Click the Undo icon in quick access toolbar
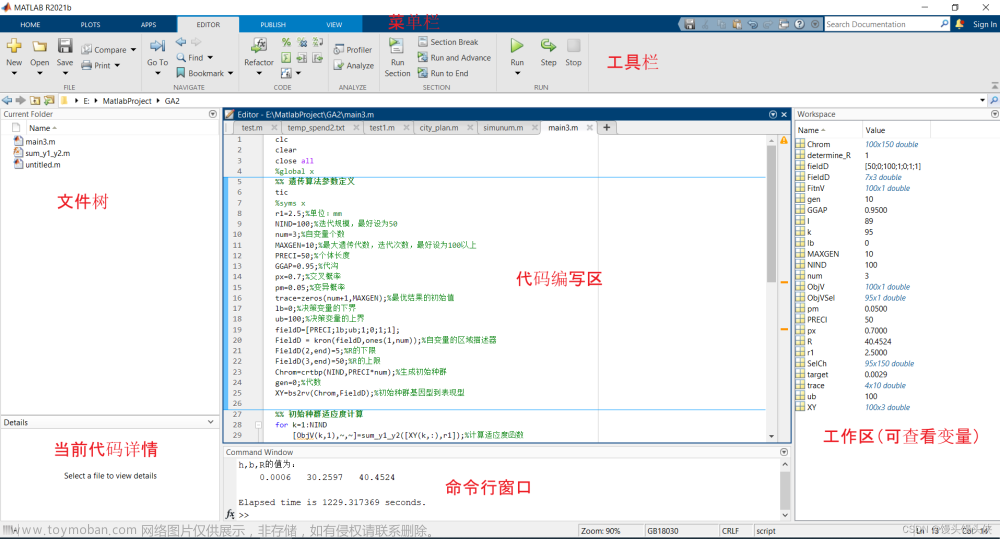Screen dimensions: 1000x539 coord(753,24)
